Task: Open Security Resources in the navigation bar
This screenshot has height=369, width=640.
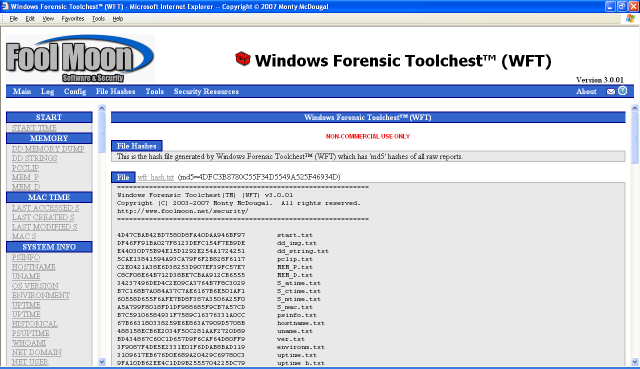Action: (206, 91)
